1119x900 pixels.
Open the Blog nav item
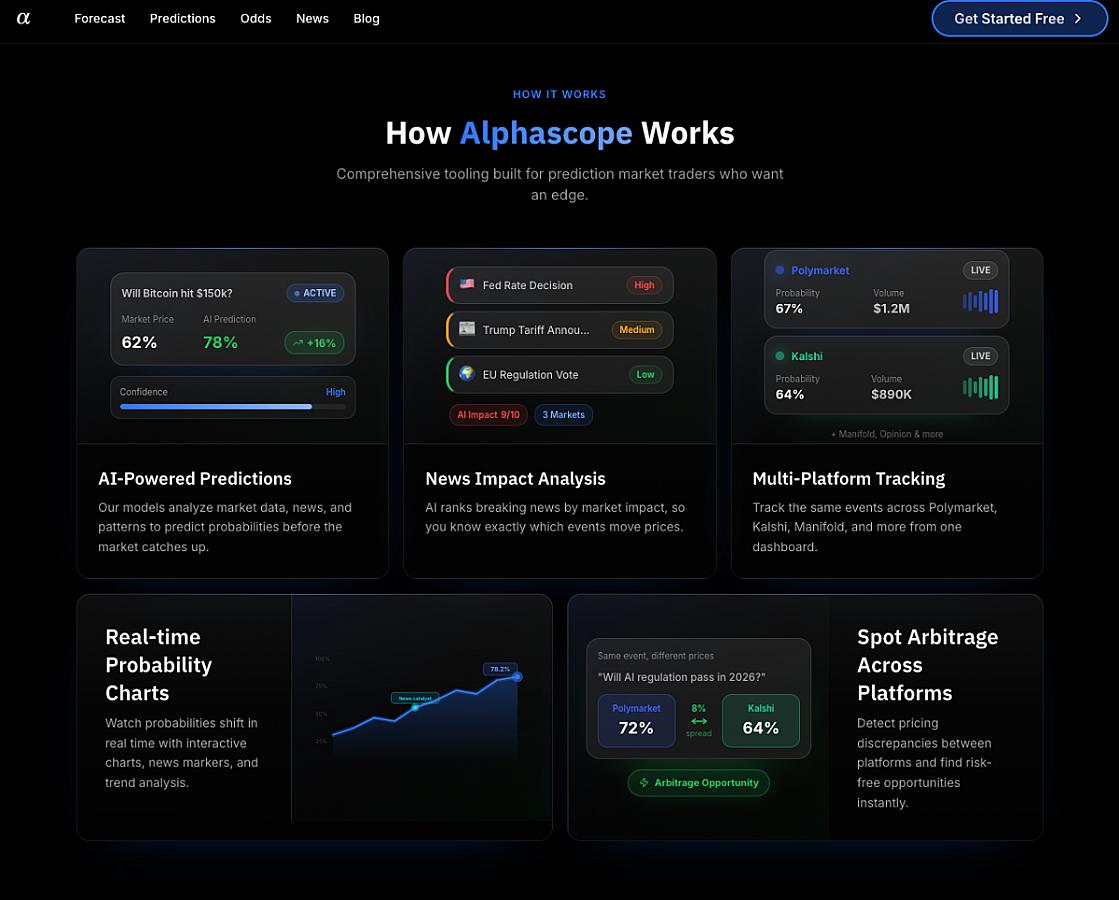[x=366, y=19]
